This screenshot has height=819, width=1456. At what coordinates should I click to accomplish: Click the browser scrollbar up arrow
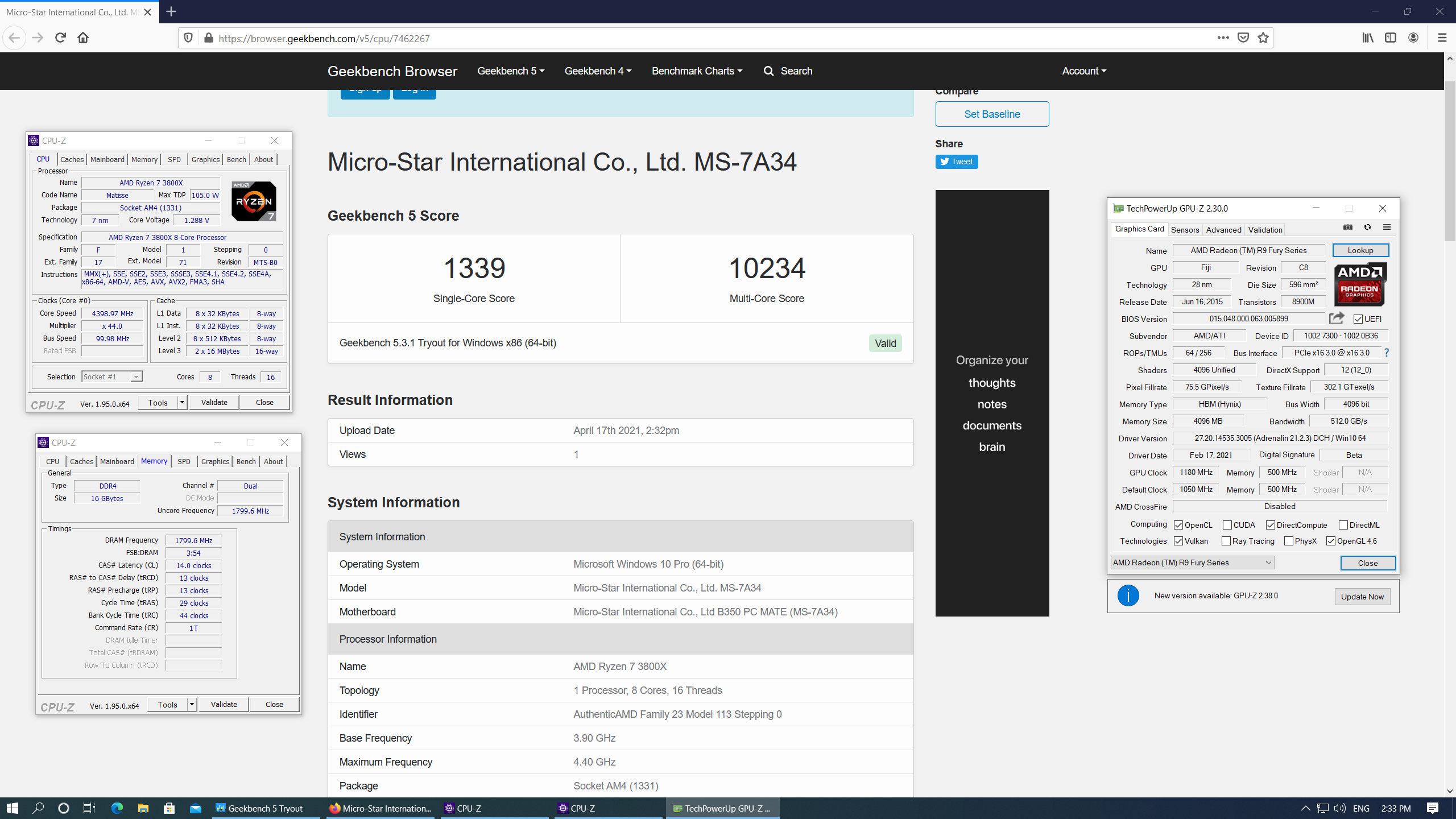(1450, 58)
